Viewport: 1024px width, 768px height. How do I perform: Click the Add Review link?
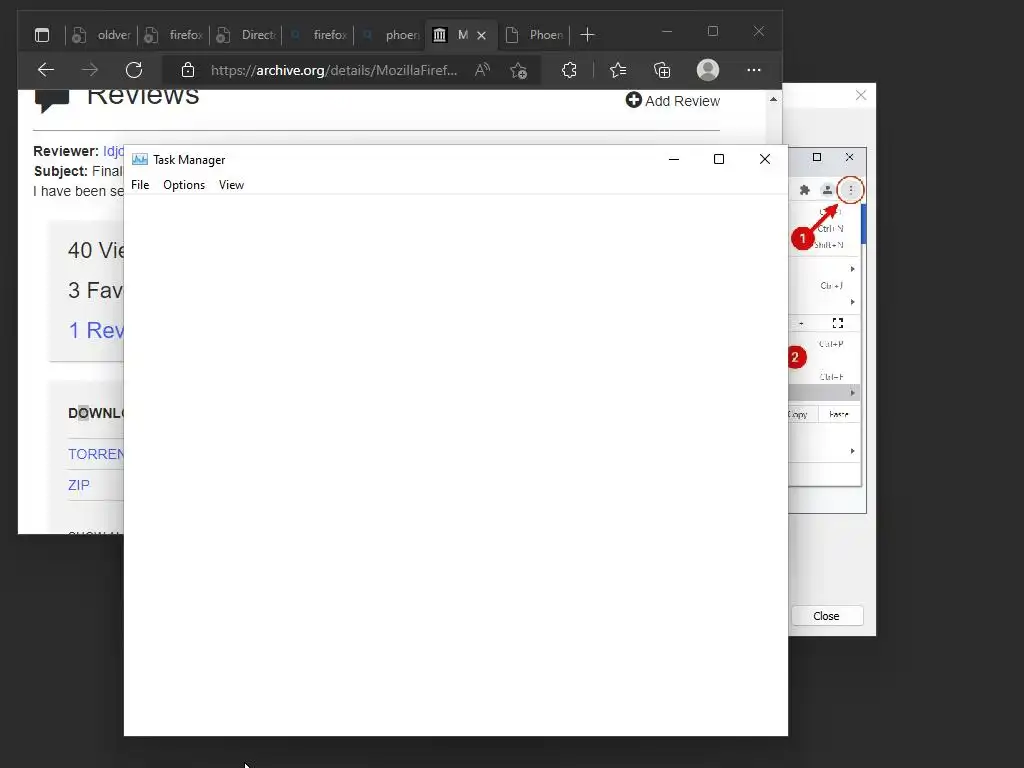pyautogui.click(x=673, y=101)
